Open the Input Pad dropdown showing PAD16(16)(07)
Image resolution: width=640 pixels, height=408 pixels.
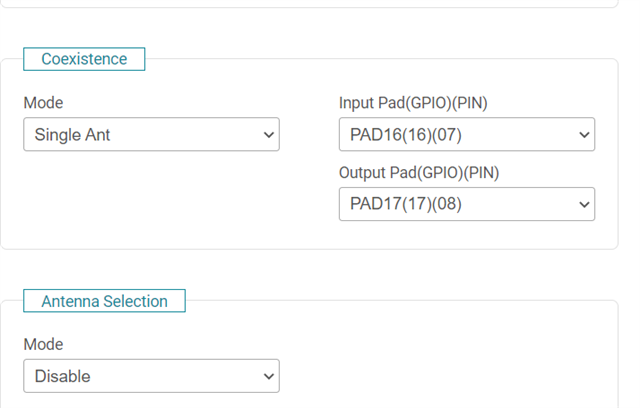click(466, 134)
